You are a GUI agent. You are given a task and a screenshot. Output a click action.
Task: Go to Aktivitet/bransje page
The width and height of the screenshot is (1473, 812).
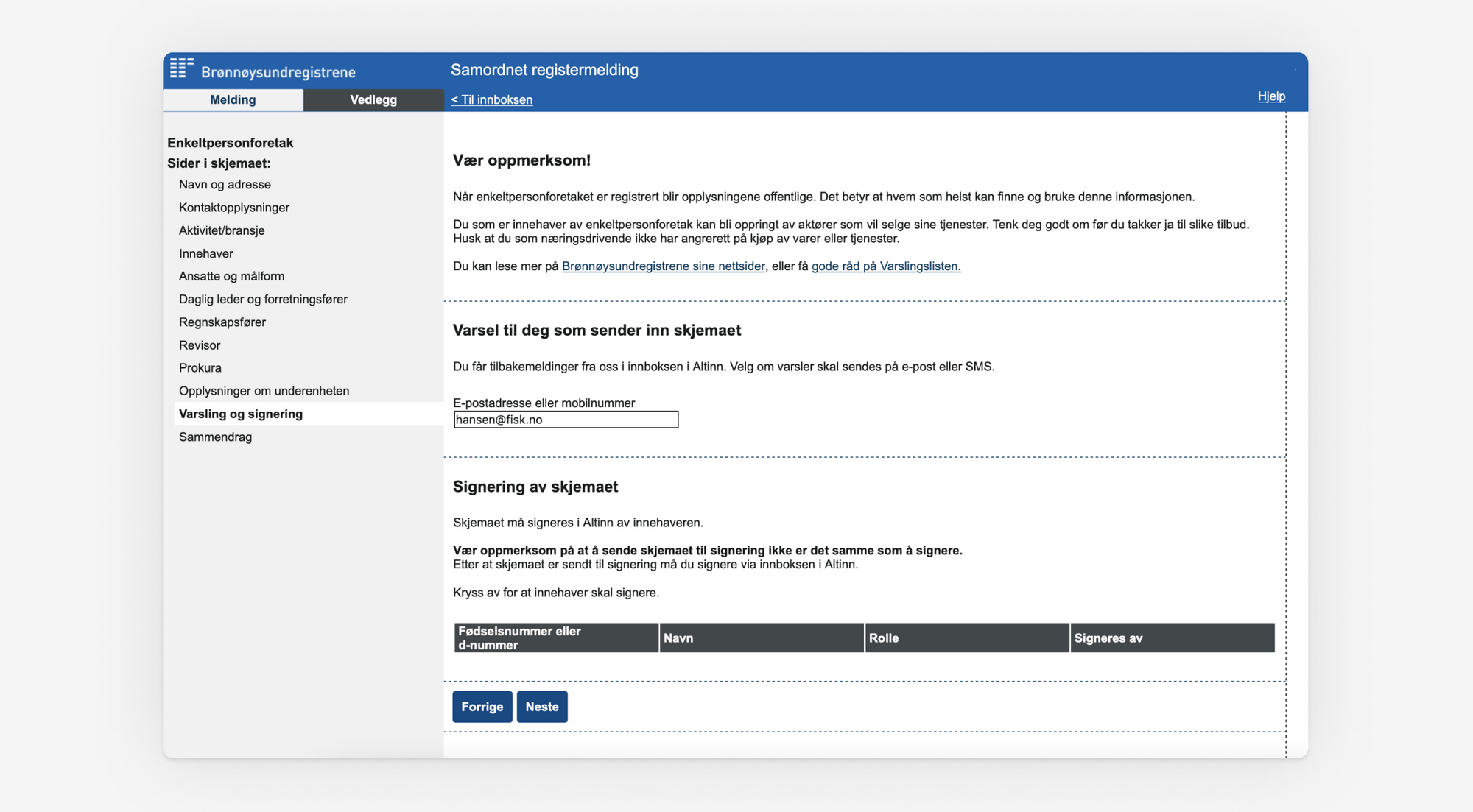click(222, 230)
